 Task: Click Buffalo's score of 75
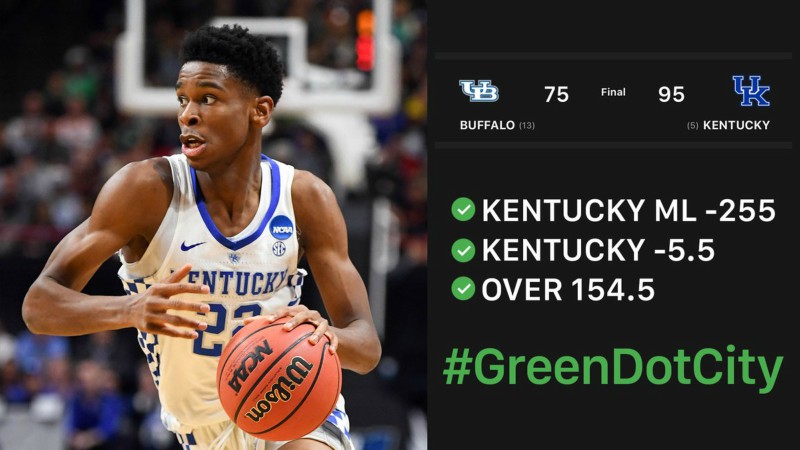(556, 94)
